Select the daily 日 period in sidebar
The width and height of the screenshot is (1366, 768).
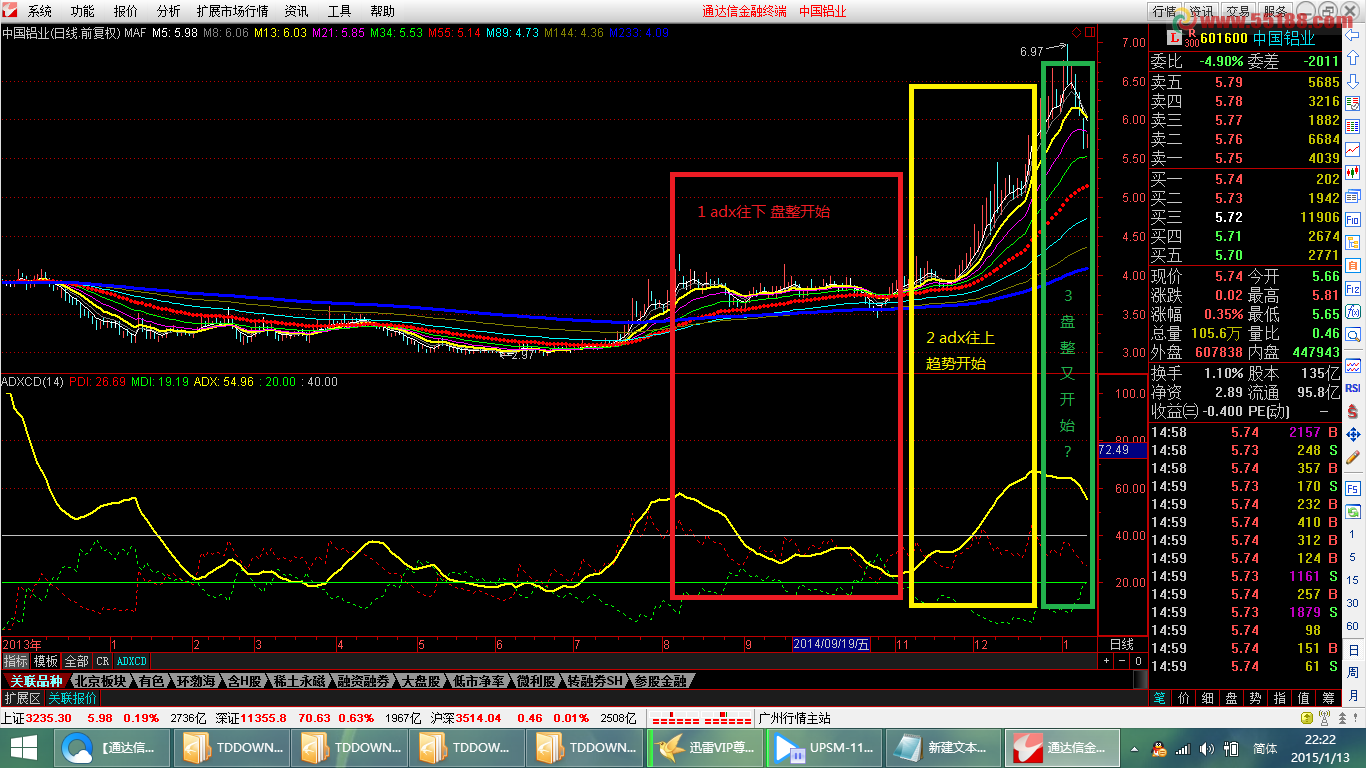click(1352, 649)
